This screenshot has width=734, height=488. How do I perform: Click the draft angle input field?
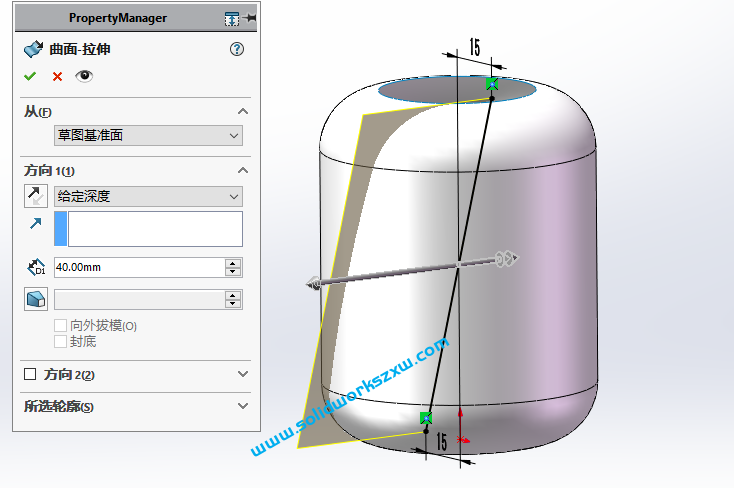point(139,300)
